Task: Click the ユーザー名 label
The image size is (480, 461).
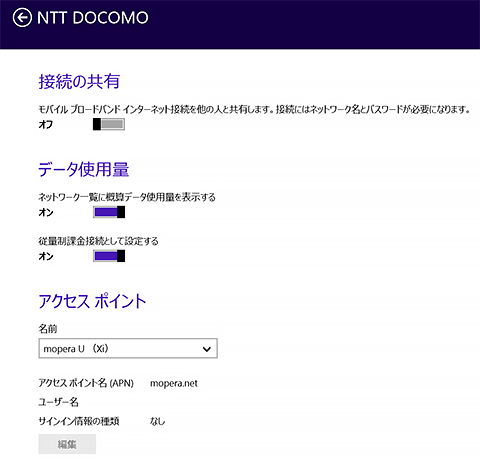Action: pyautogui.click(x=58, y=402)
